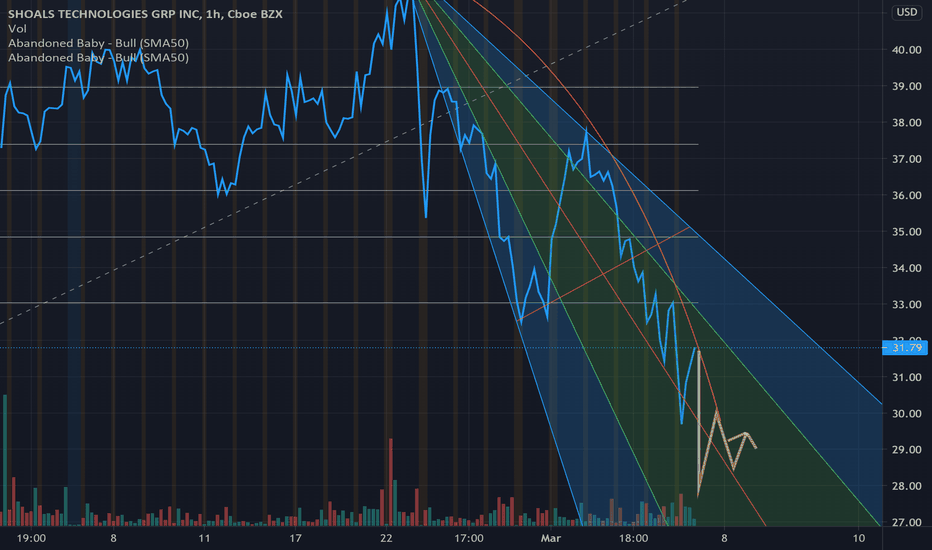Click the 38.00 price axis label

pyautogui.click(x=906, y=123)
